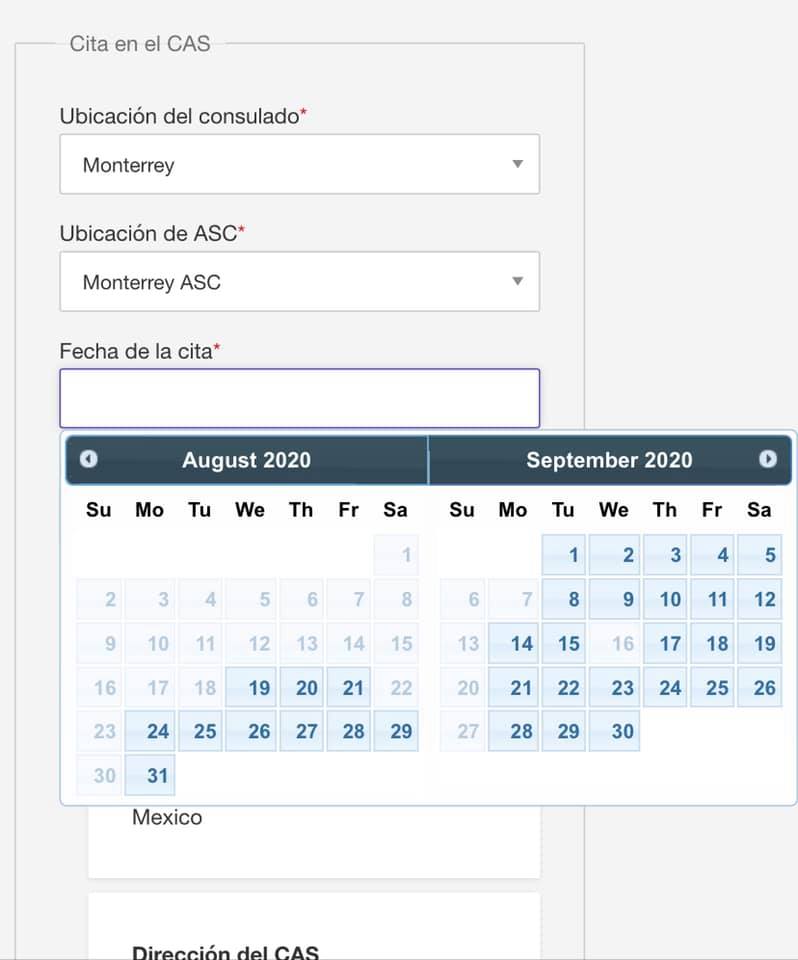Expand the Ubicación de ASC dropdown
The height and width of the screenshot is (960, 798).
click(x=299, y=282)
